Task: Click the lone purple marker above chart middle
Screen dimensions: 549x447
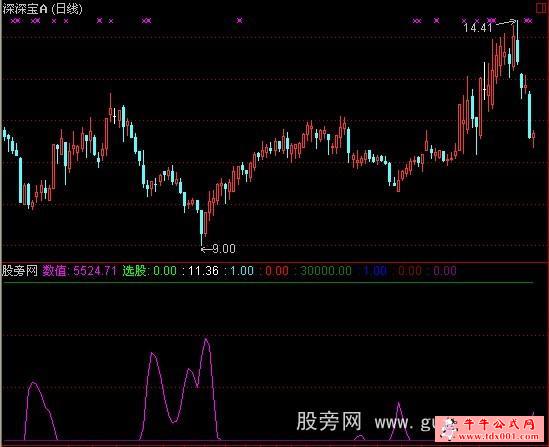Action: 239,21
